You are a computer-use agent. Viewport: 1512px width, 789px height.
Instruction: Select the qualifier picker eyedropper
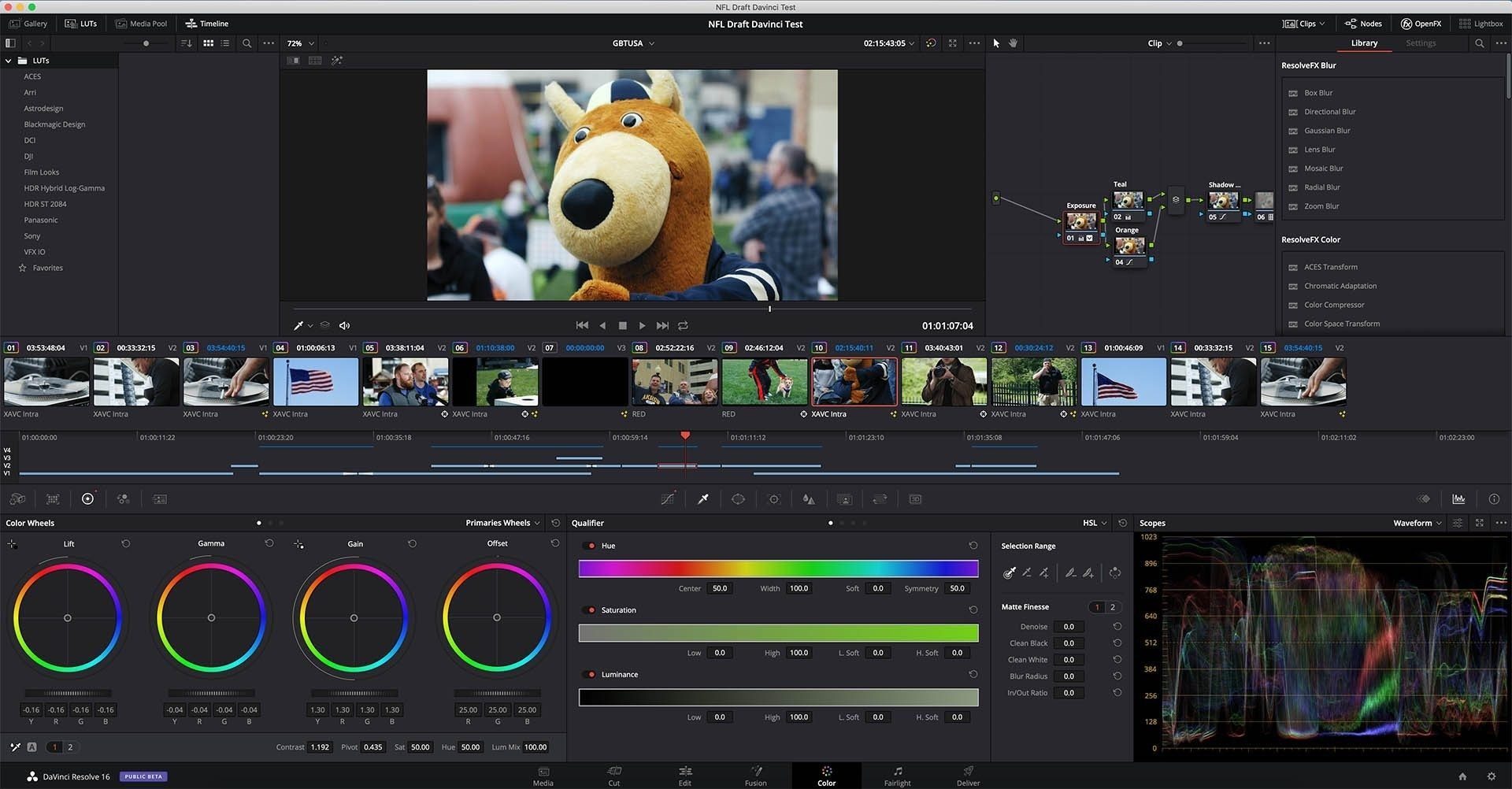tap(1010, 572)
